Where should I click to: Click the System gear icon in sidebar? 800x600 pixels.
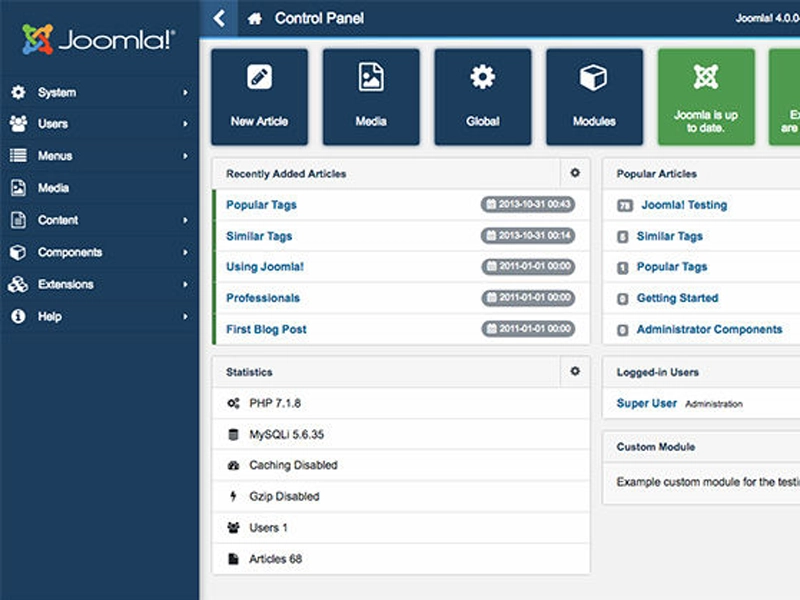point(18,92)
